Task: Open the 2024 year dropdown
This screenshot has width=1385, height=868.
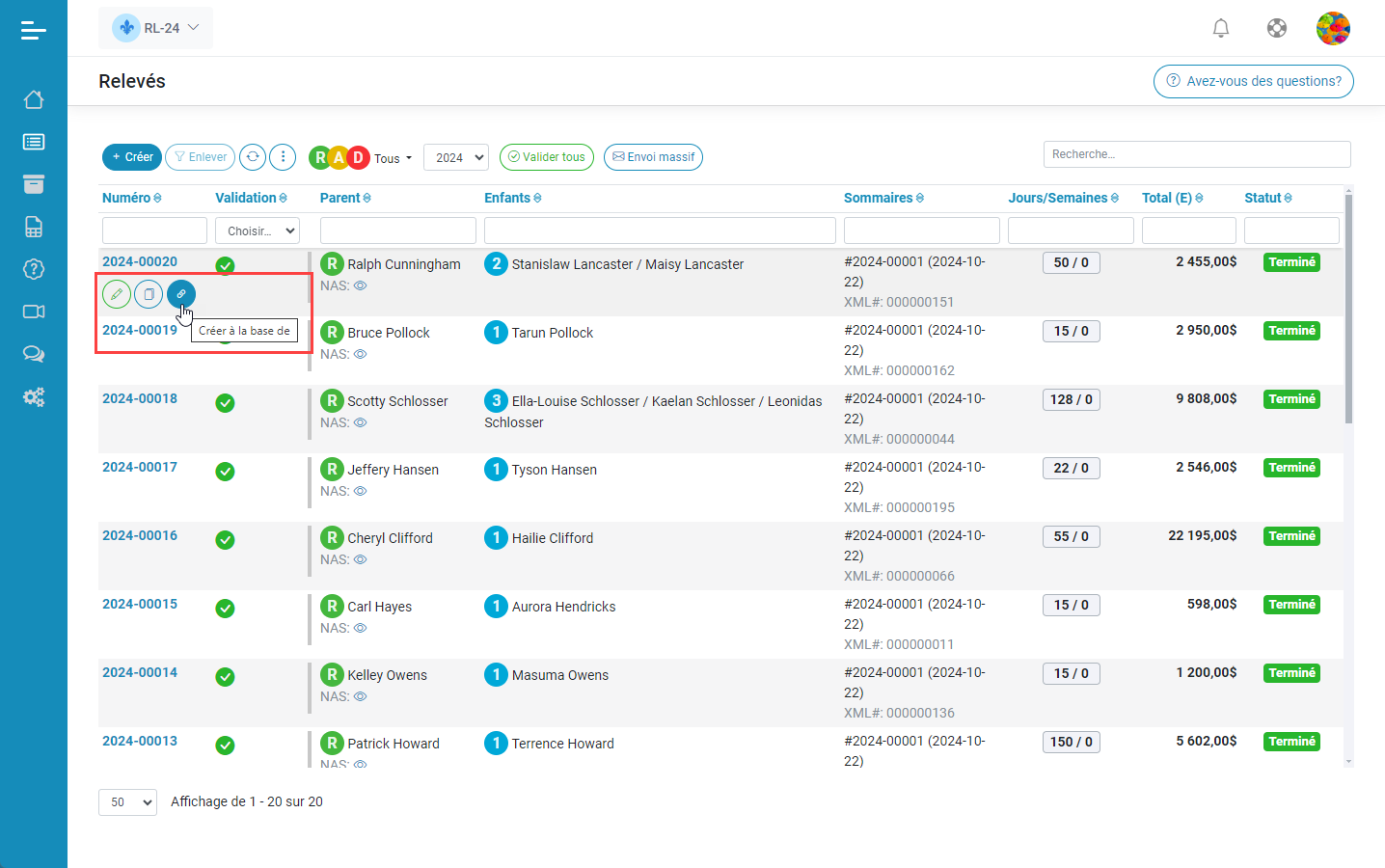Action: point(456,157)
